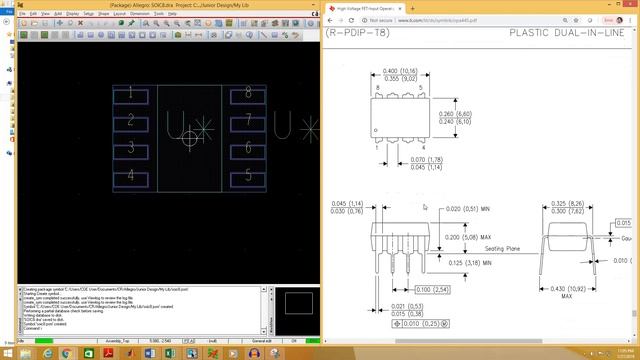Click the second magnifier zoom icon in Allegro
Viewport: 640px width, 360px height.
[x=156, y=23]
